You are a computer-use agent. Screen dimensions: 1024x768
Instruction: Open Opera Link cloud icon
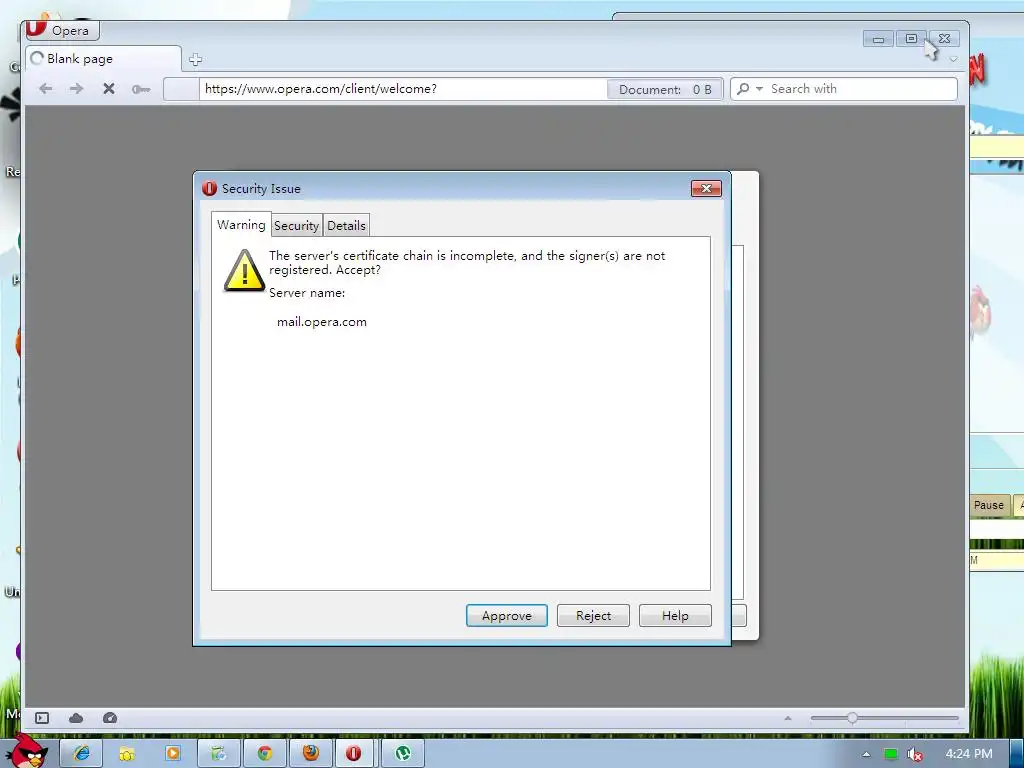click(x=76, y=718)
